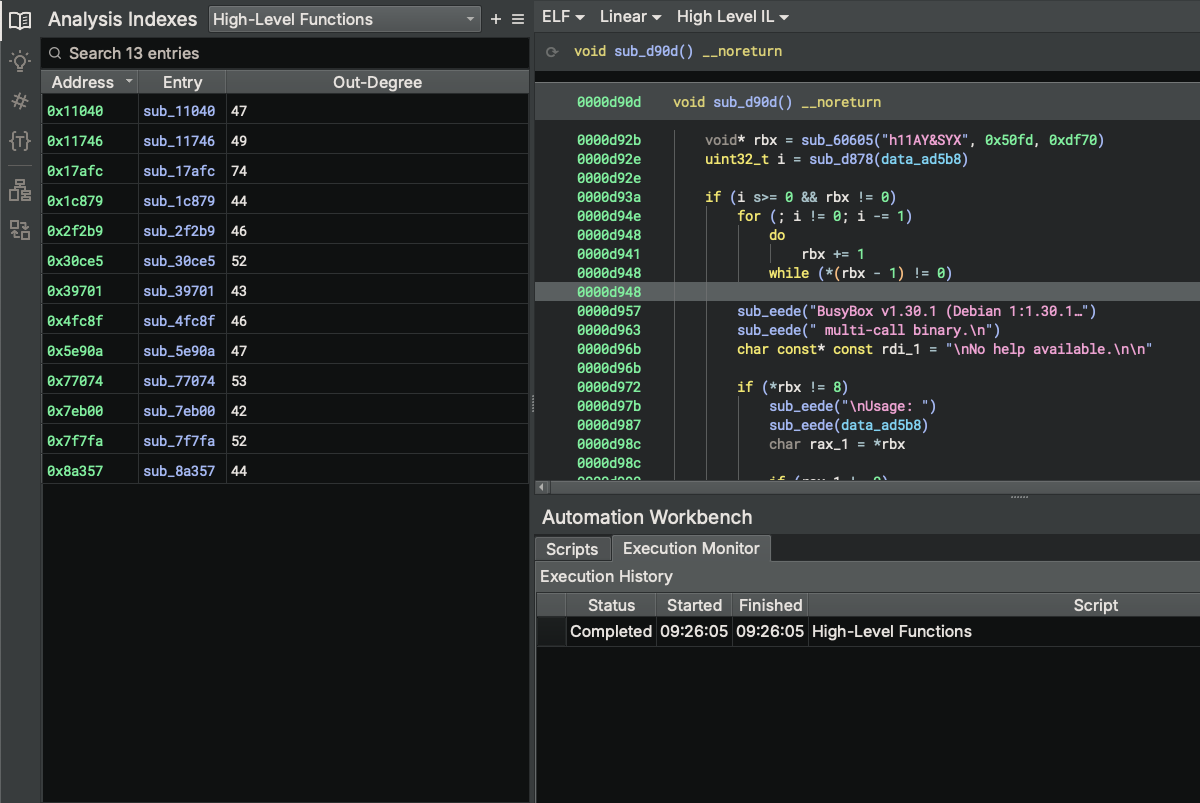Change IL level via High Level IL dropdown
Viewport: 1200px width, 803px height.
click(732, 16)
